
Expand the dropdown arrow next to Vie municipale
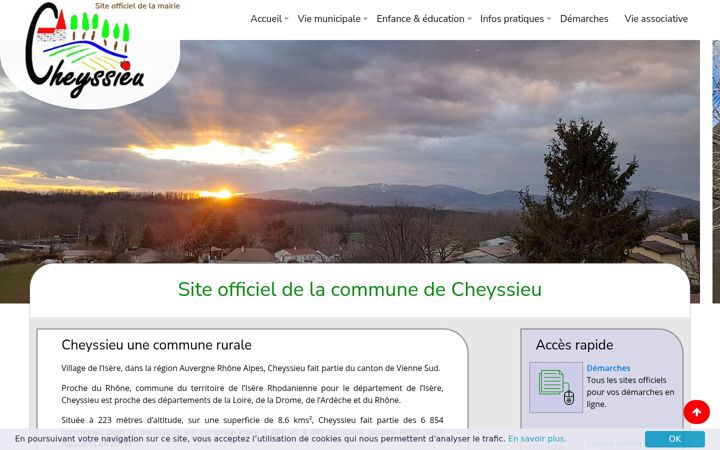[x=365, y=19]
